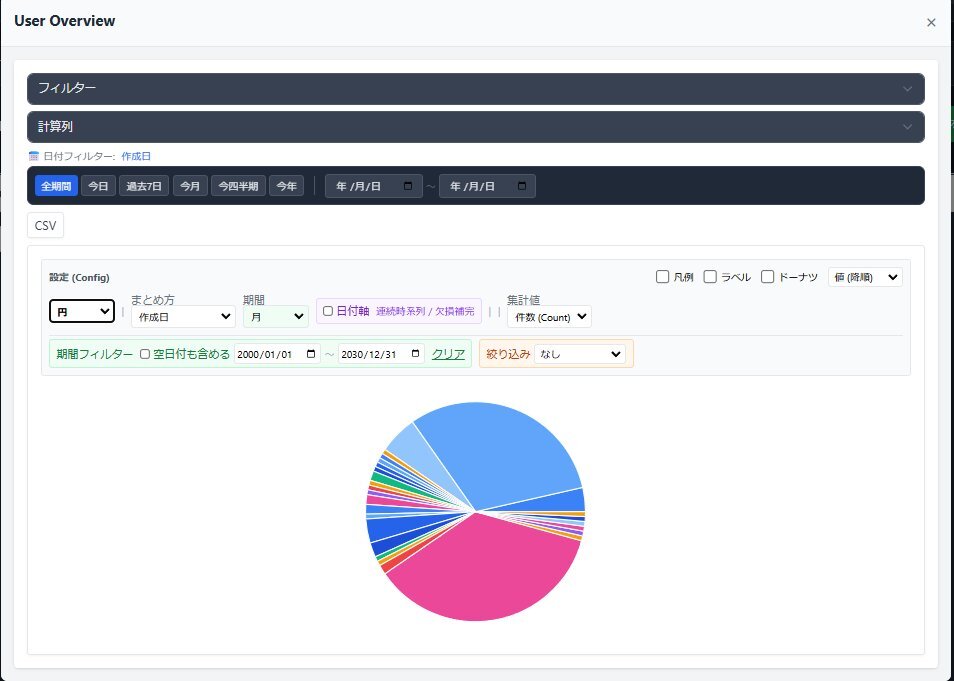Open calendar picker of start date filter
Screen dimensions: 954x681
tap(408, 186)
